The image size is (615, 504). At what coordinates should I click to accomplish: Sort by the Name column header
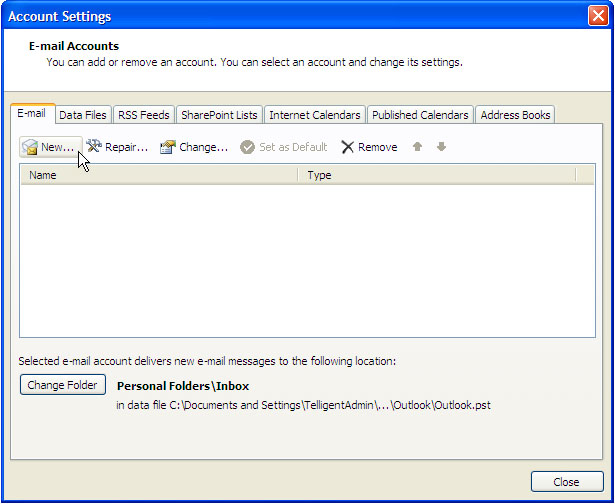point(159,175)
